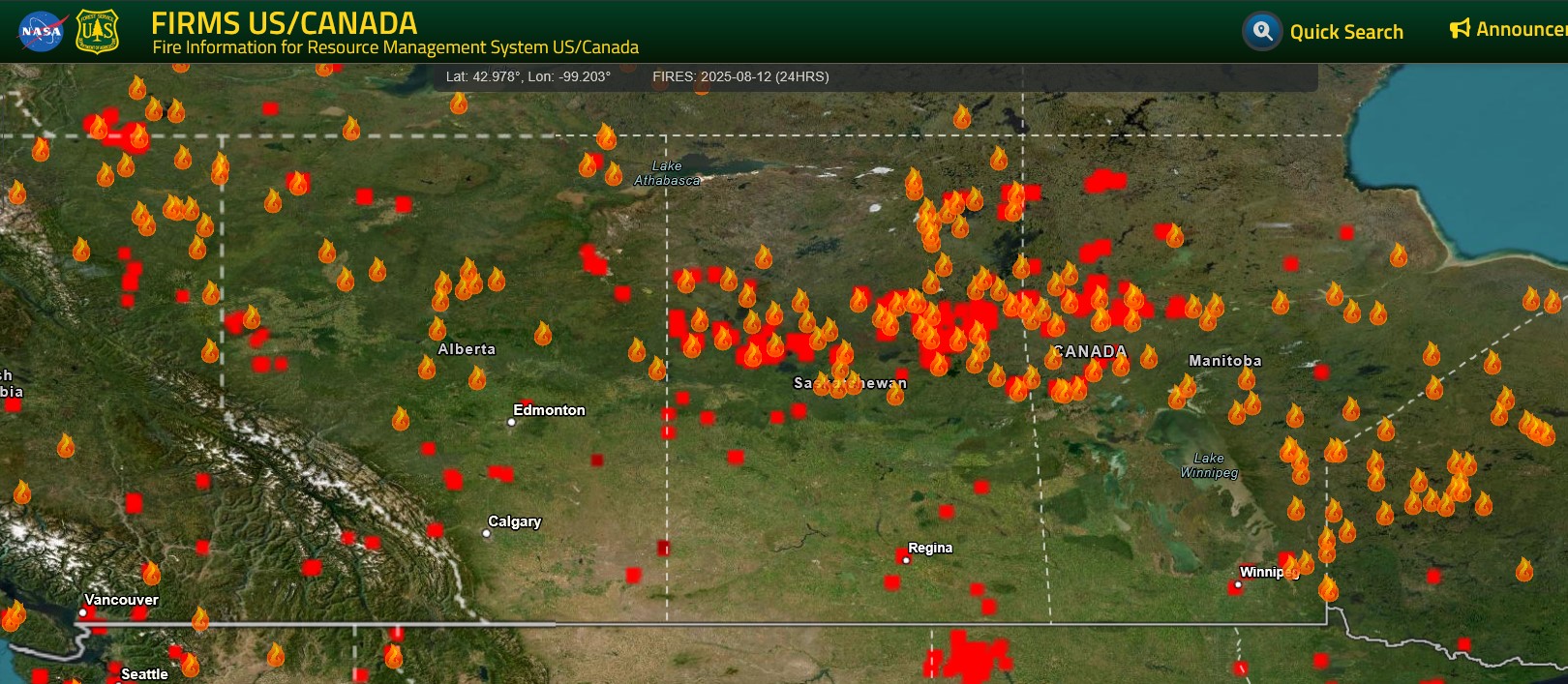This screenshot has height=684, width=1568.
Task: Click the Fire Information for Resource Management subtitle
Action: coord(396,47)
